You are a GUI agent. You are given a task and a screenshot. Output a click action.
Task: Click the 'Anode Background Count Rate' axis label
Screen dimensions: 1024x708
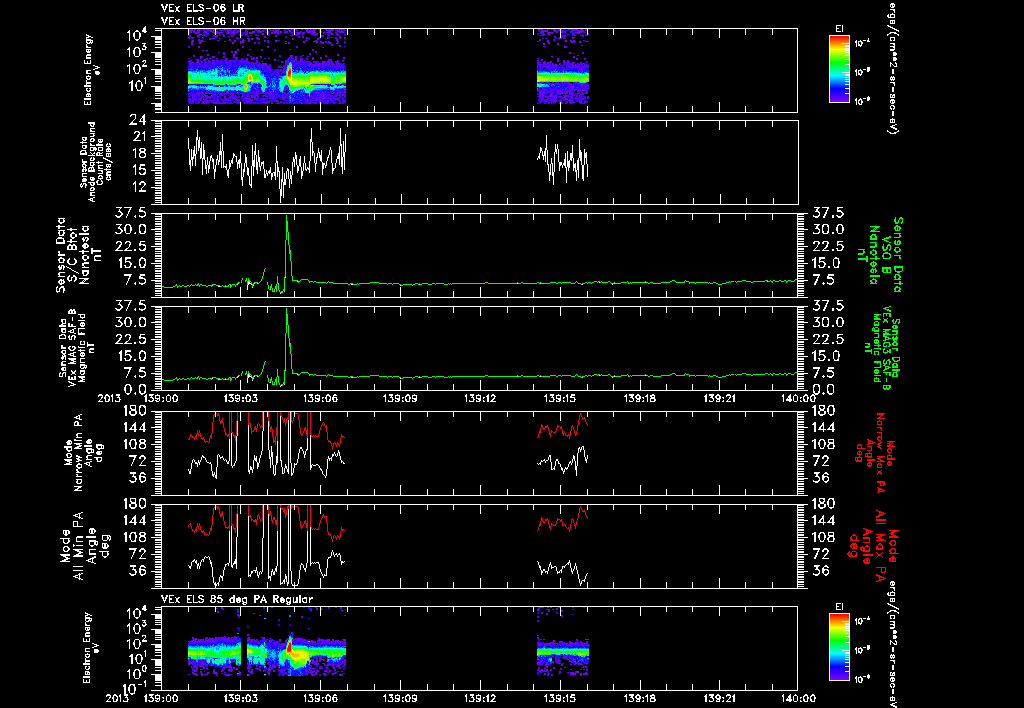click(96, 161)
